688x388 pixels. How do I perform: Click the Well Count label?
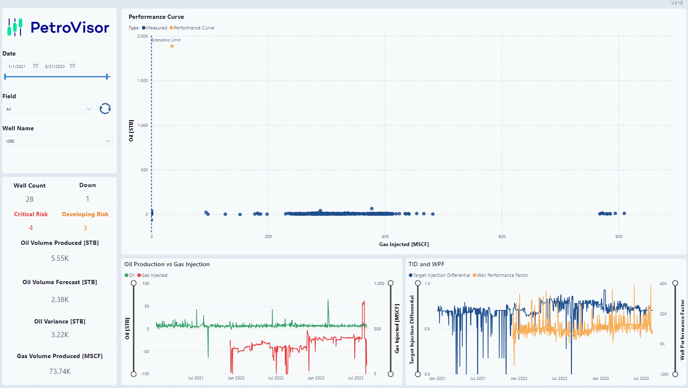(x=29, y=186)
